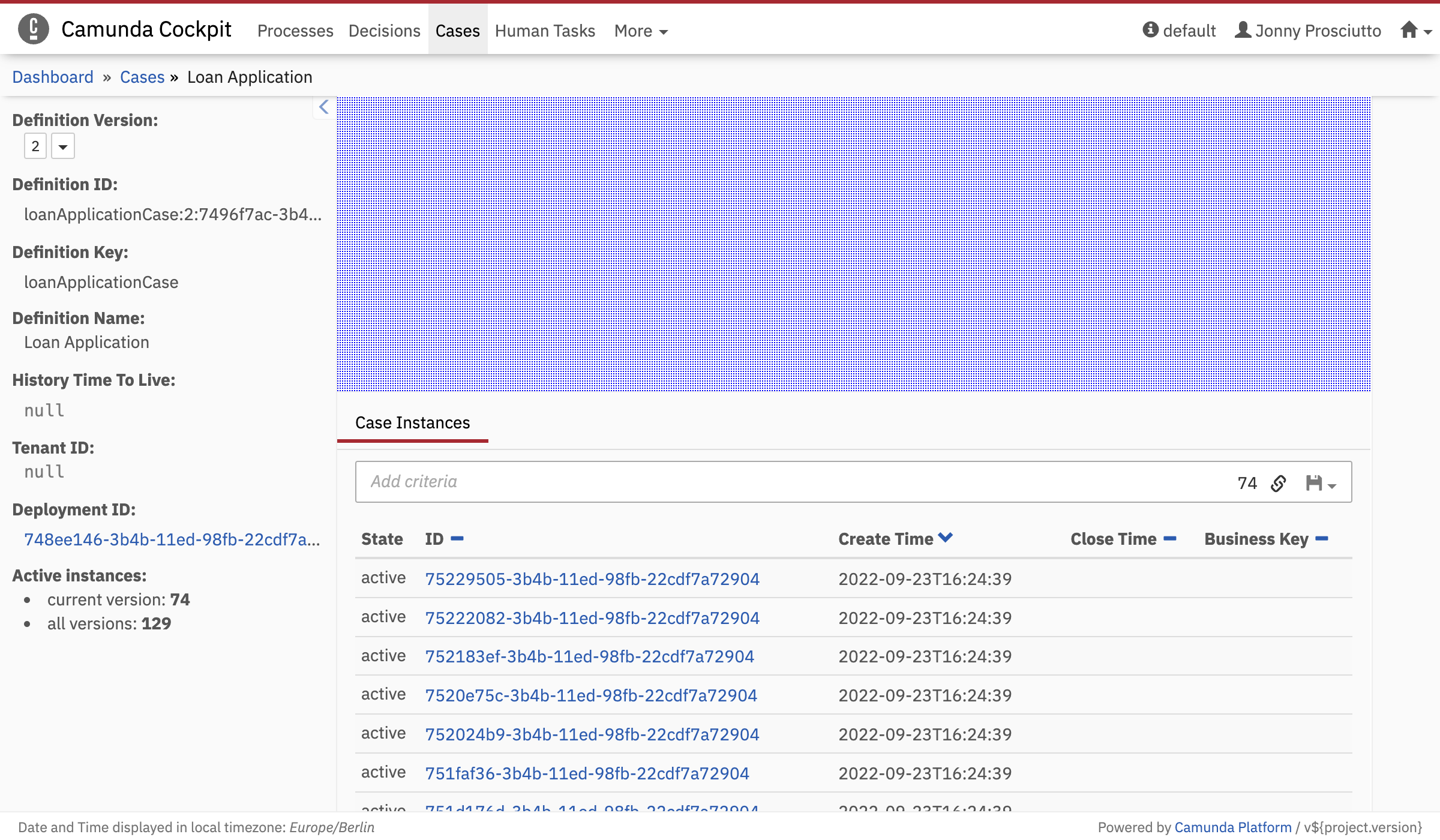Go to Human Tasks
This screenshot has height=840, width=1440.
[x=545, y=31]
